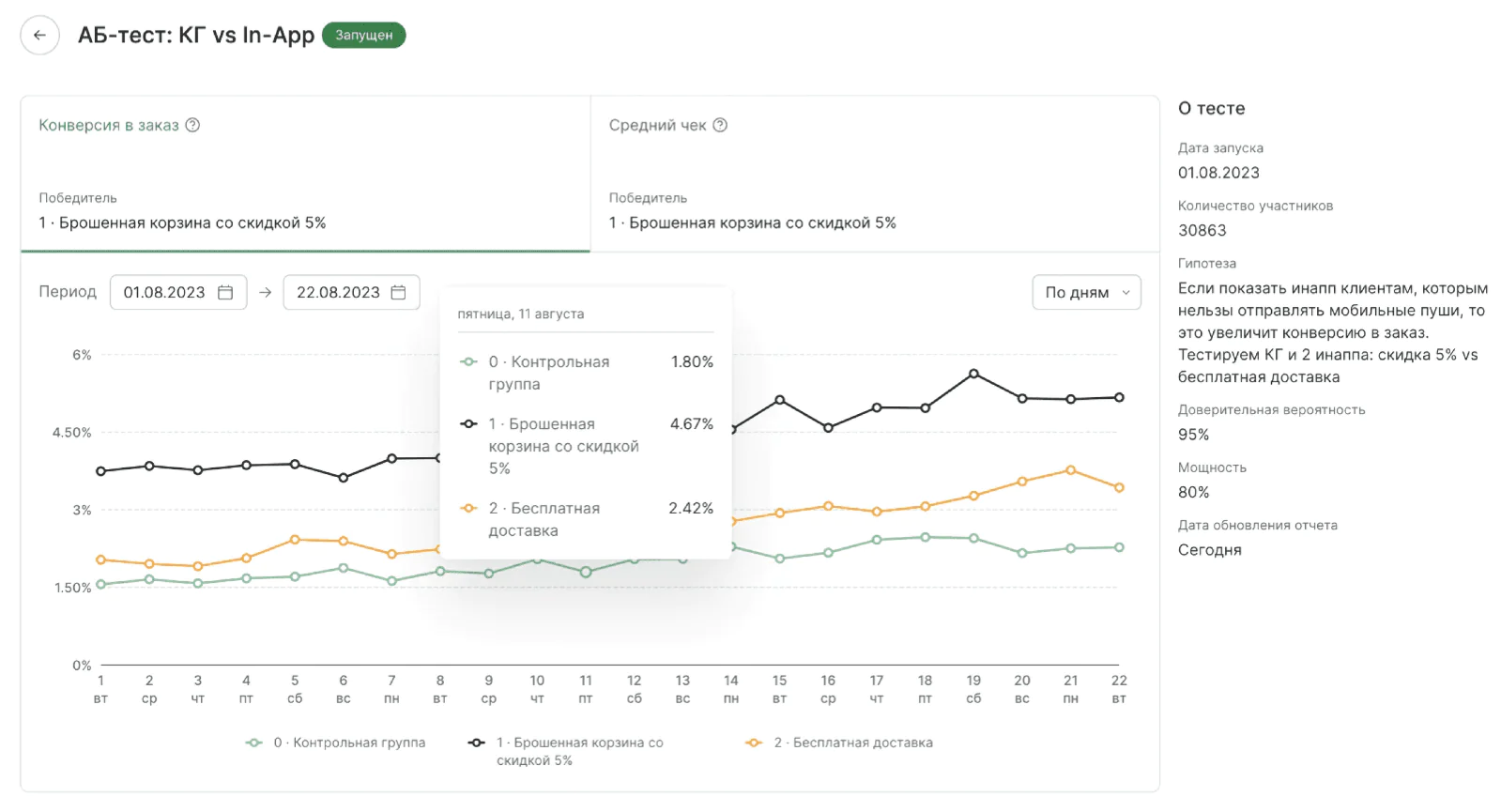Click participants count 30863
The height and width of the screenshot is (812, 1501).
click(1202, 231)
